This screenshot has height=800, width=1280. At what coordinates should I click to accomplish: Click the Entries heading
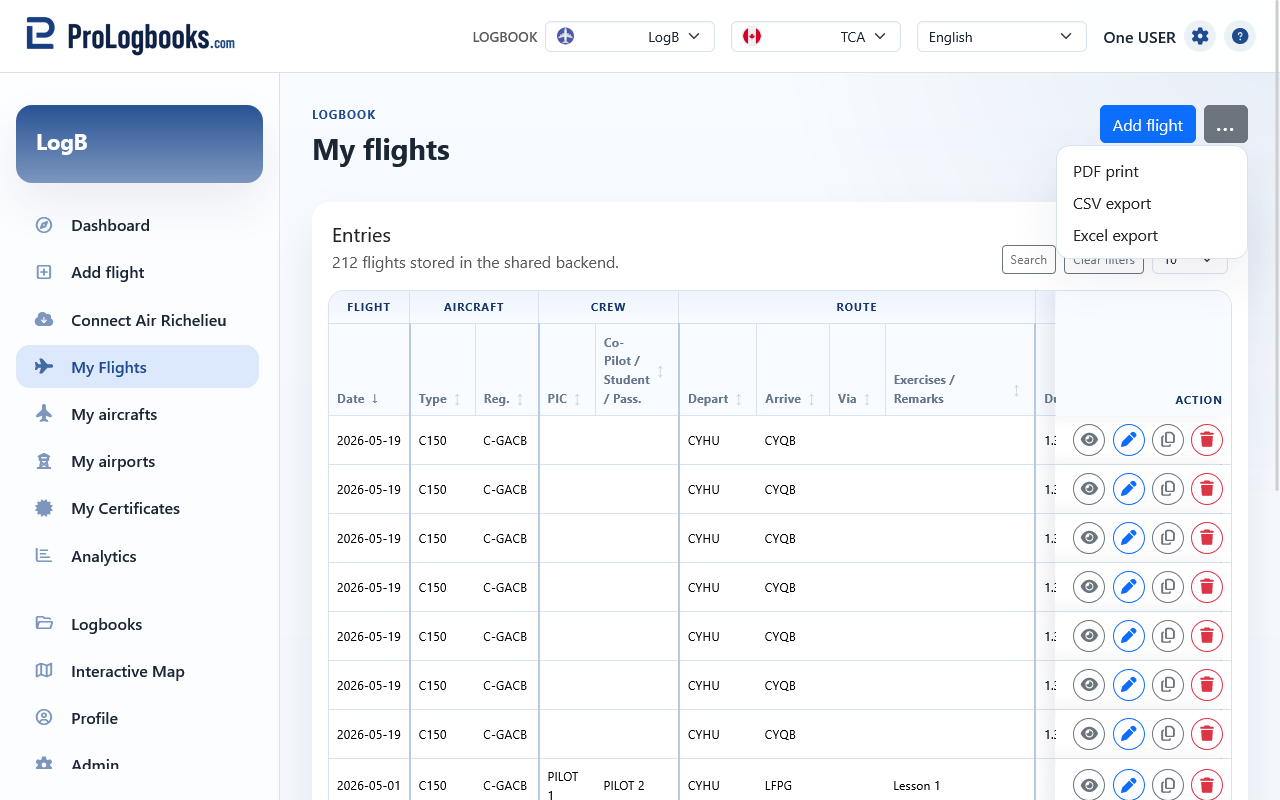click(361, 235)
